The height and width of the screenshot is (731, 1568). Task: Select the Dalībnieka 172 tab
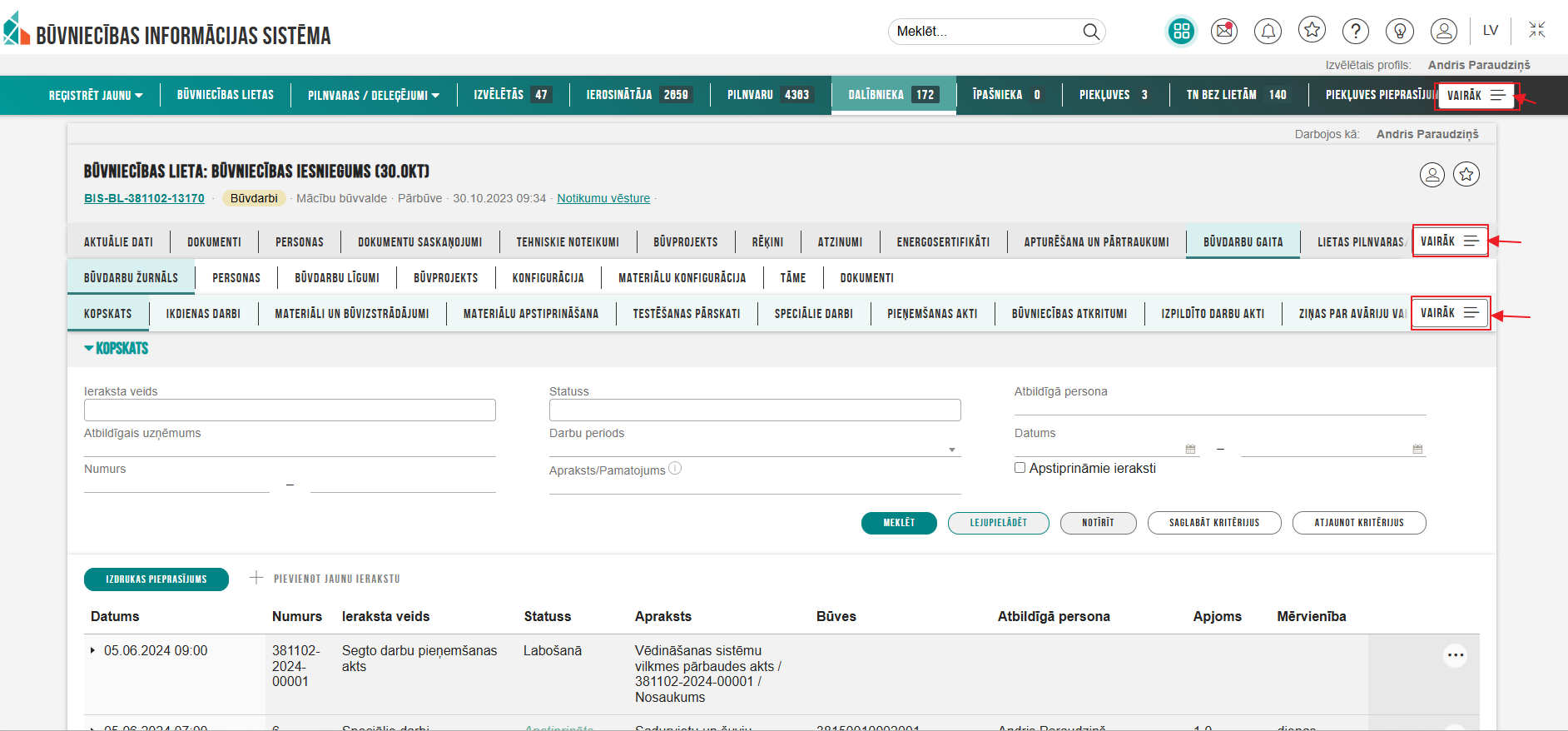click(893, 95)
